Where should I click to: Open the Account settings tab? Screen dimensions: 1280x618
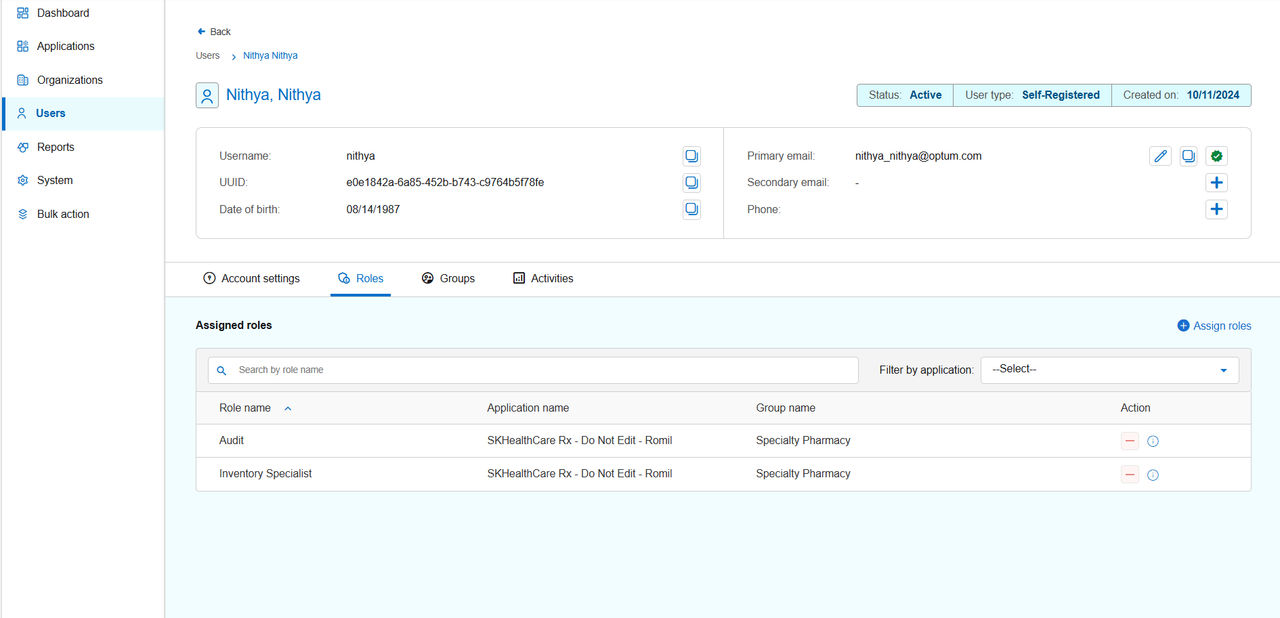[x=251, y=278]
